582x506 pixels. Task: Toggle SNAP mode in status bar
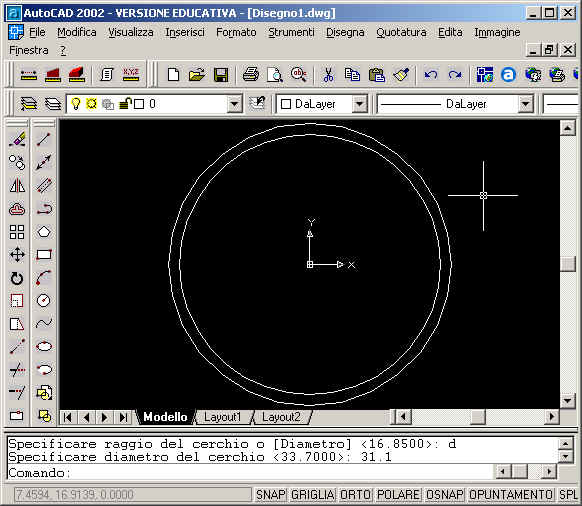(x=271, y=494)
